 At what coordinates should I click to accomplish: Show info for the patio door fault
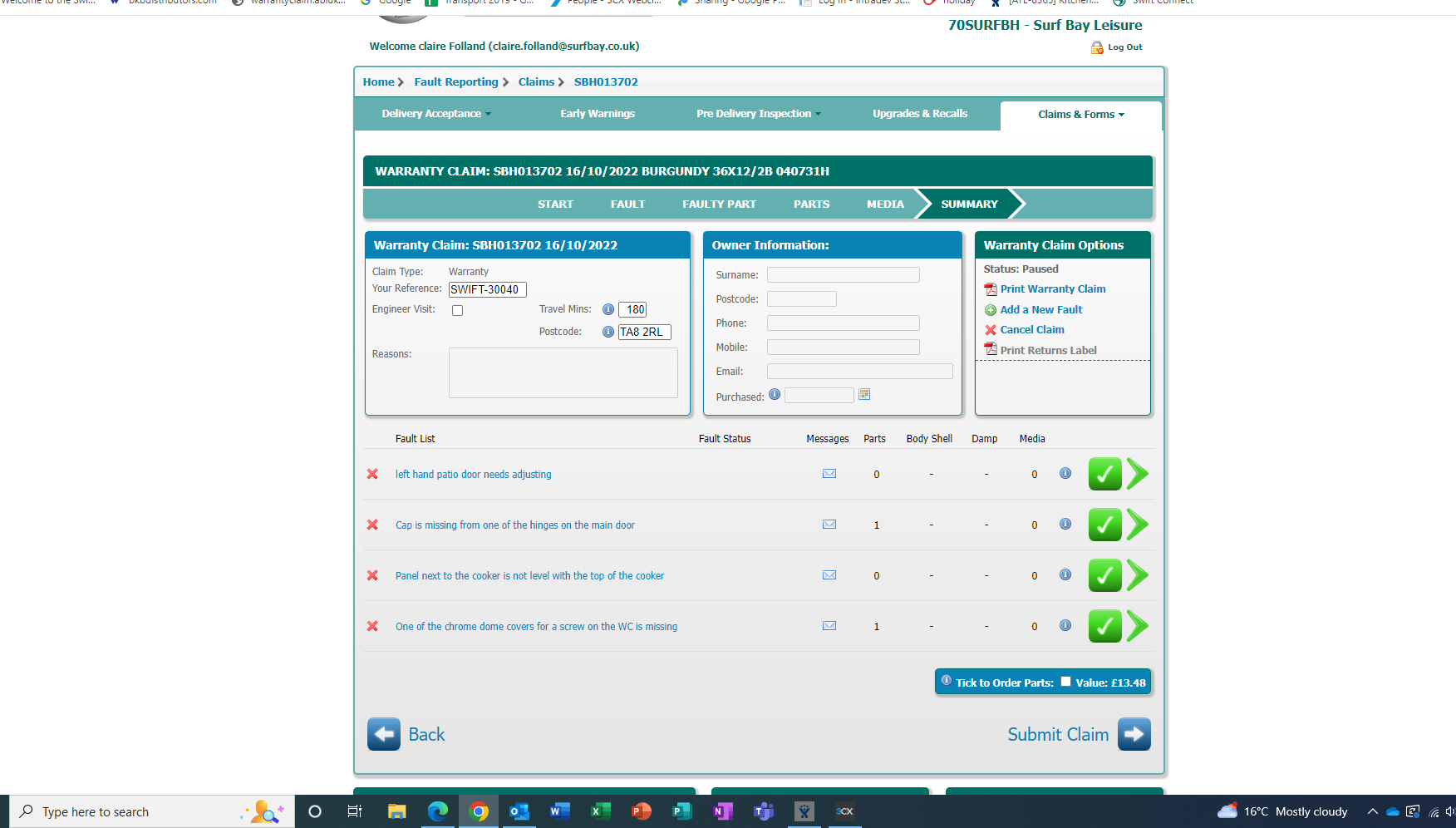[x=1065, y=473]
